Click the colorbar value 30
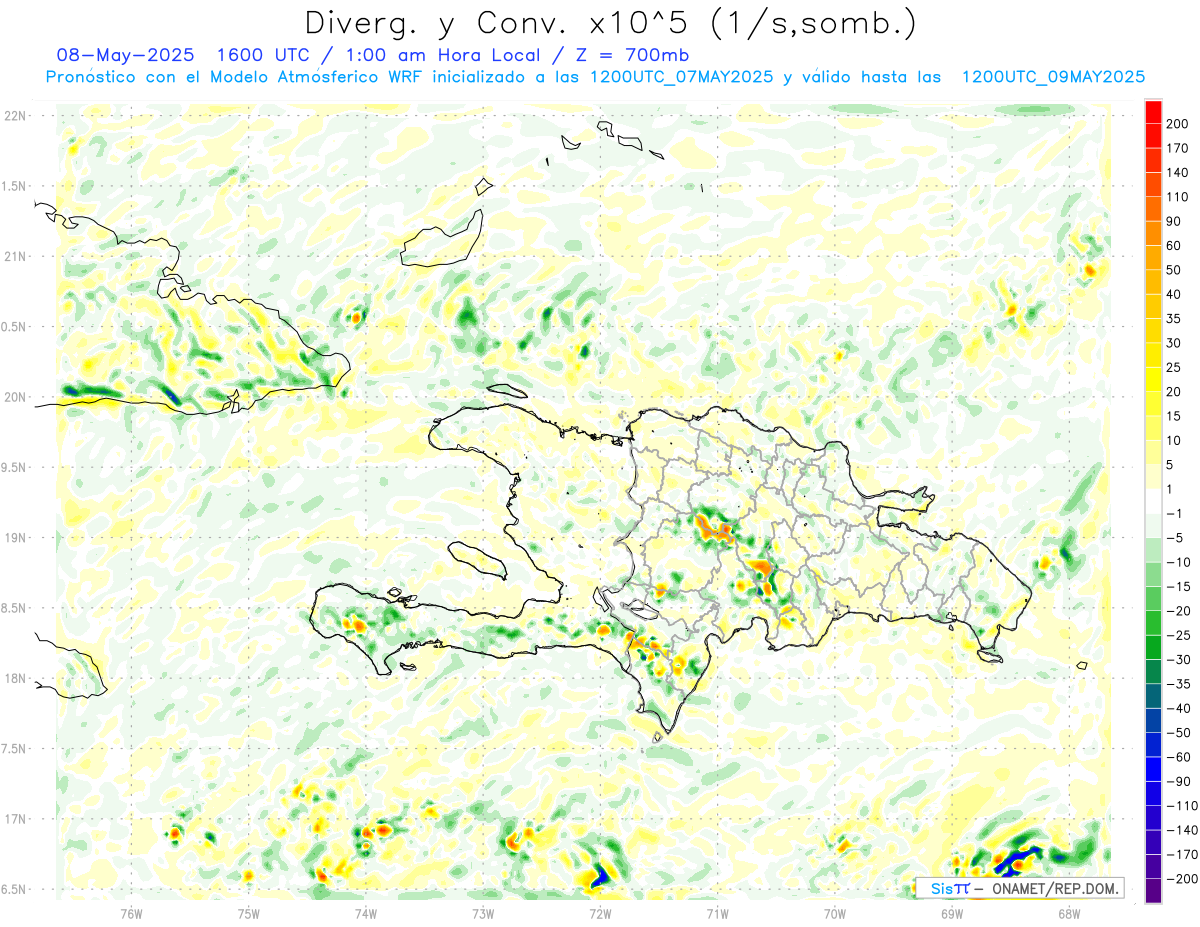Viewport: 1200px width, 927px height. click(x=1174, y=344)
